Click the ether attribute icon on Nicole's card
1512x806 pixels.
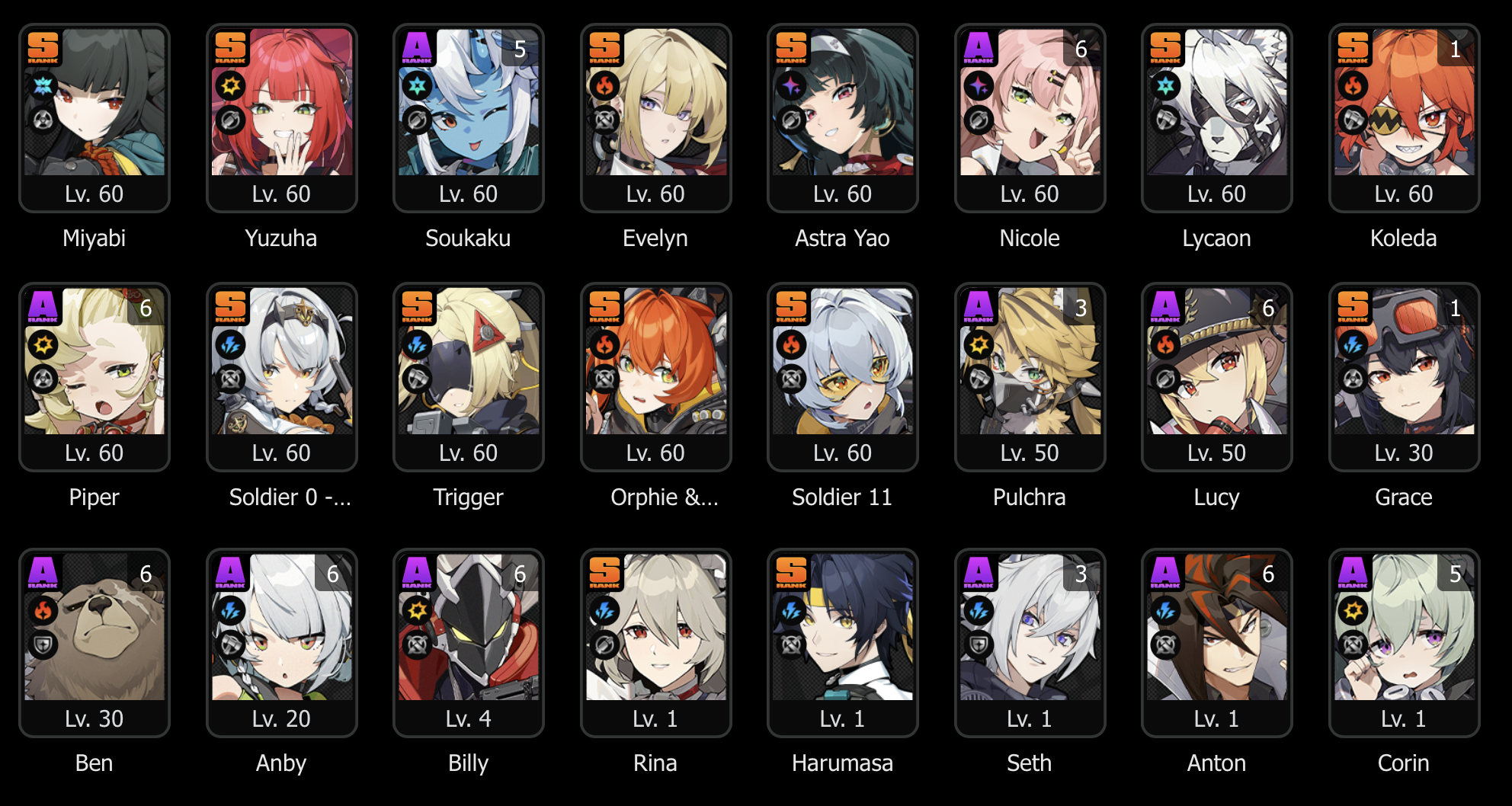(979, 85)
